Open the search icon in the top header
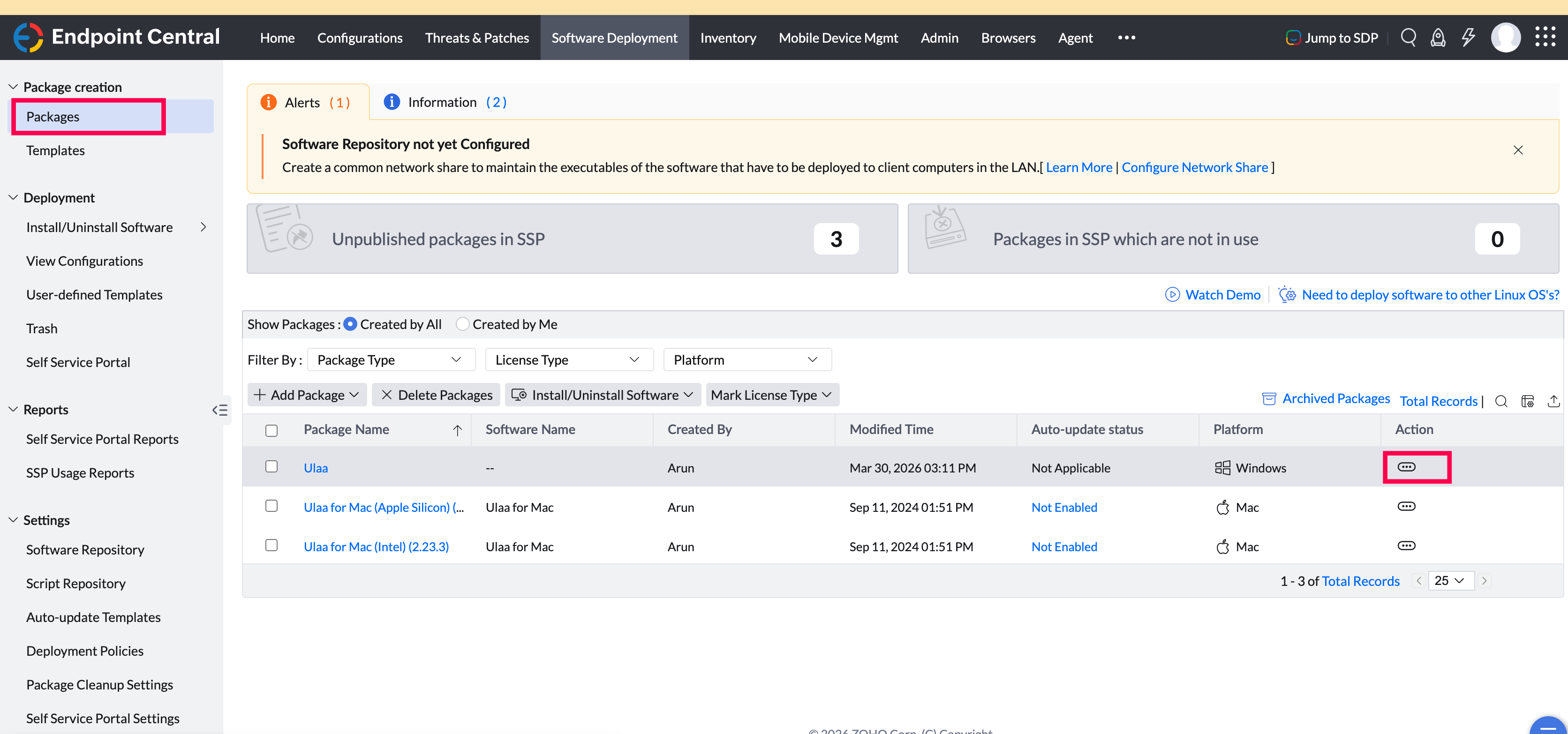Image resolution: width=1568 pixels, height=734 pixels. coord(1408,38)
